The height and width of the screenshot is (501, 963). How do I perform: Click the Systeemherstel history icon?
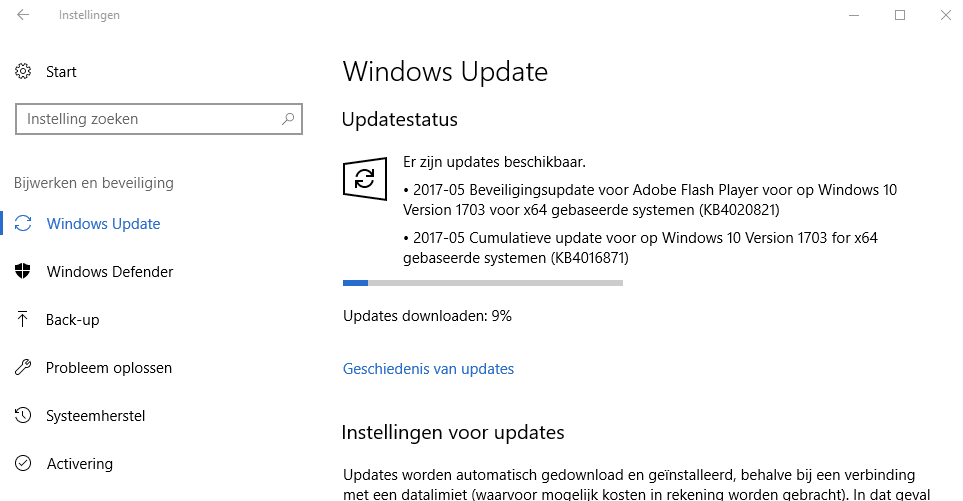[24, 416]
